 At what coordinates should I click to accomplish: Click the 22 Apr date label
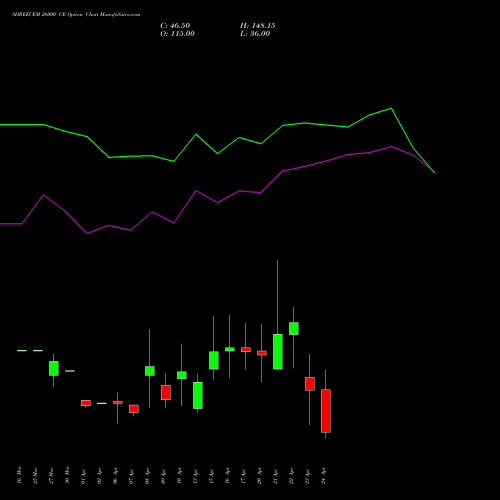[291, 477]
